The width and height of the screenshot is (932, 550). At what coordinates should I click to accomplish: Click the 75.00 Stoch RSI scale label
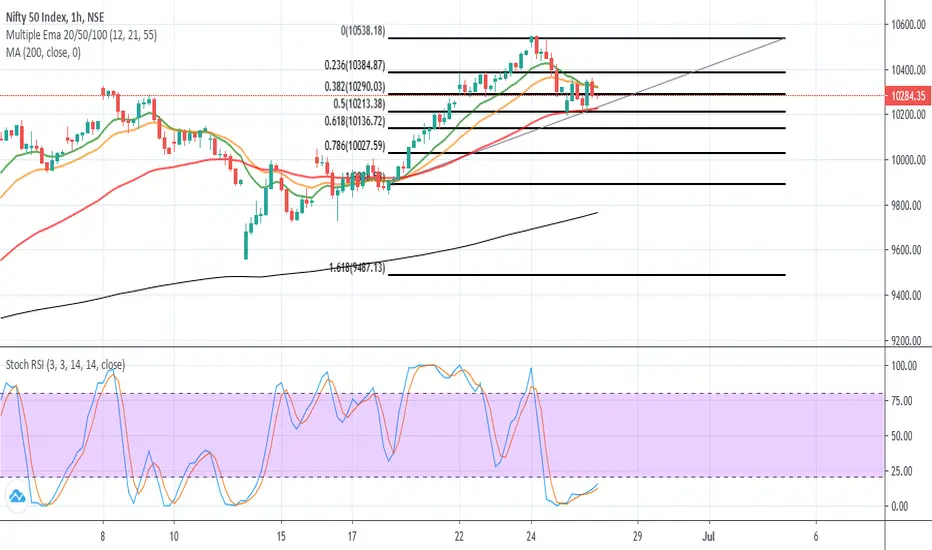tap(902, 401)
